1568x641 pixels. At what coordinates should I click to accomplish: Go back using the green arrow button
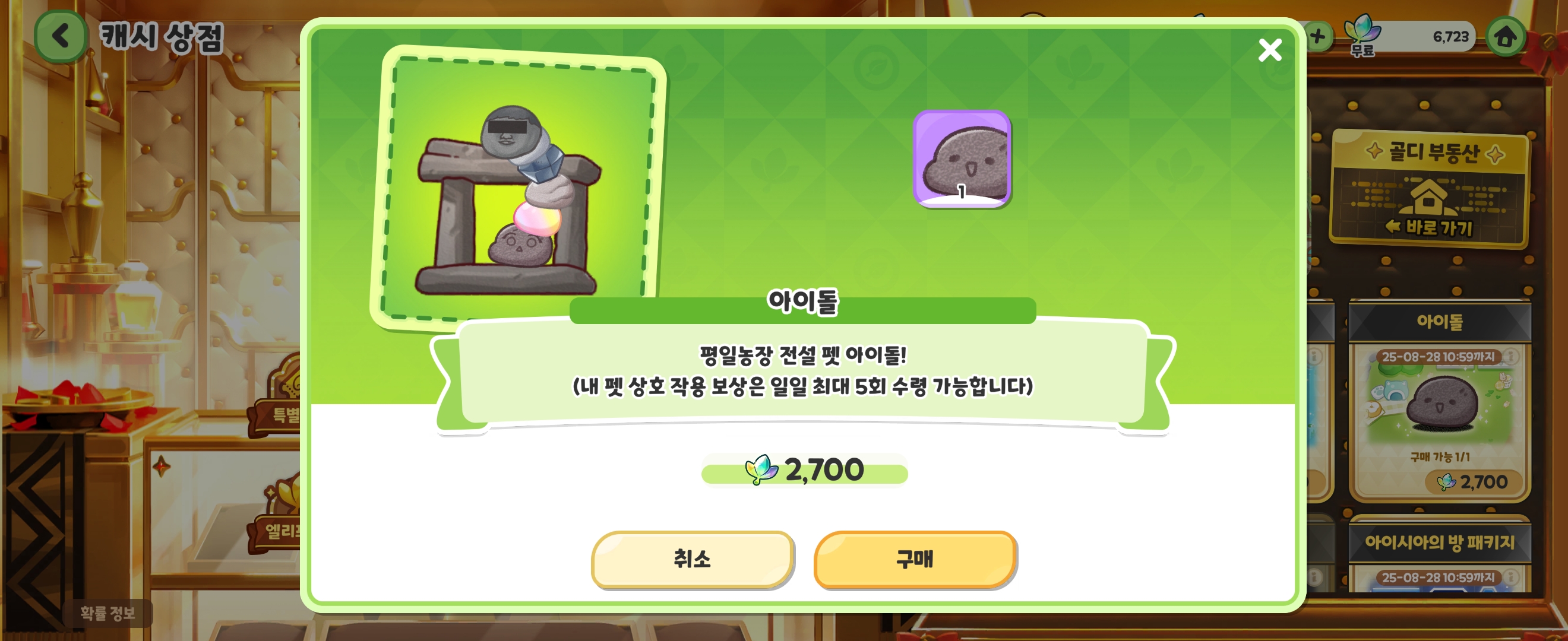click(60, 36)
